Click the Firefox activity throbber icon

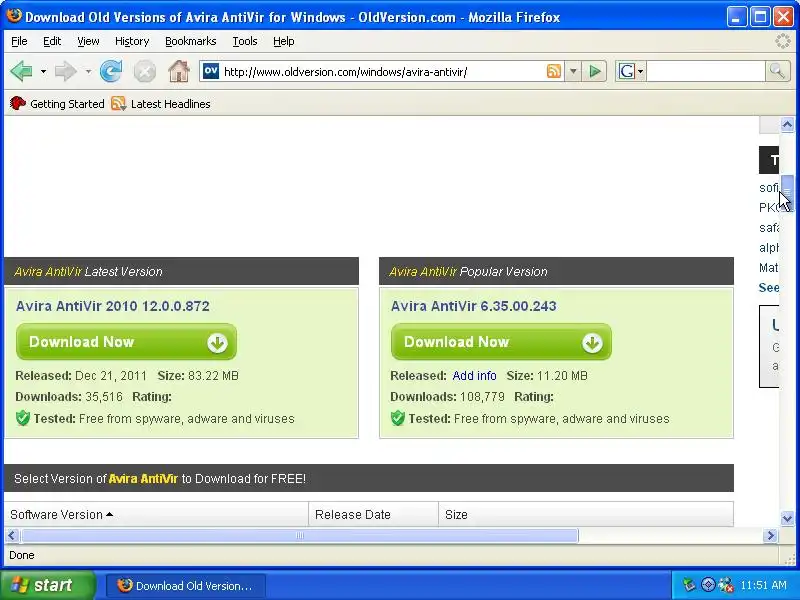point(783,41)
